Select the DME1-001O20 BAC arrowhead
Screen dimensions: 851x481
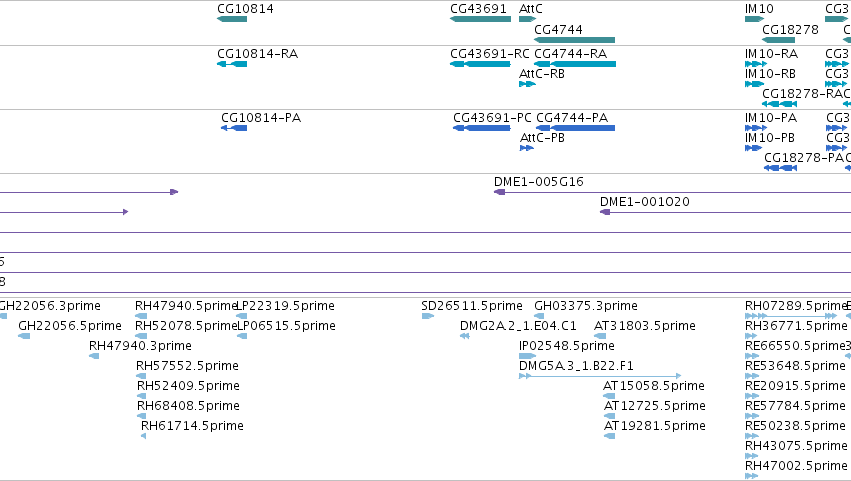click(x=605, y=212)
